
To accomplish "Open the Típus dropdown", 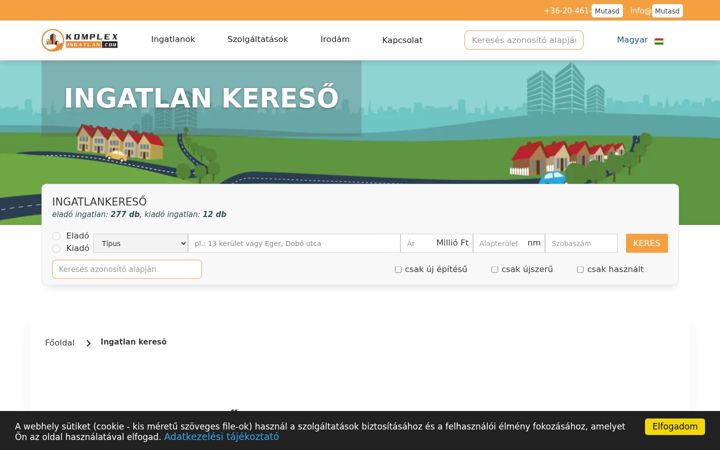I will pyautogui.click(x=141, y=243).
